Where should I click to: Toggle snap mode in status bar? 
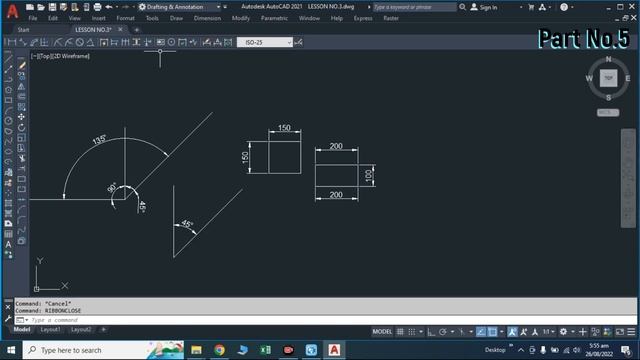(x=412, y=332)
